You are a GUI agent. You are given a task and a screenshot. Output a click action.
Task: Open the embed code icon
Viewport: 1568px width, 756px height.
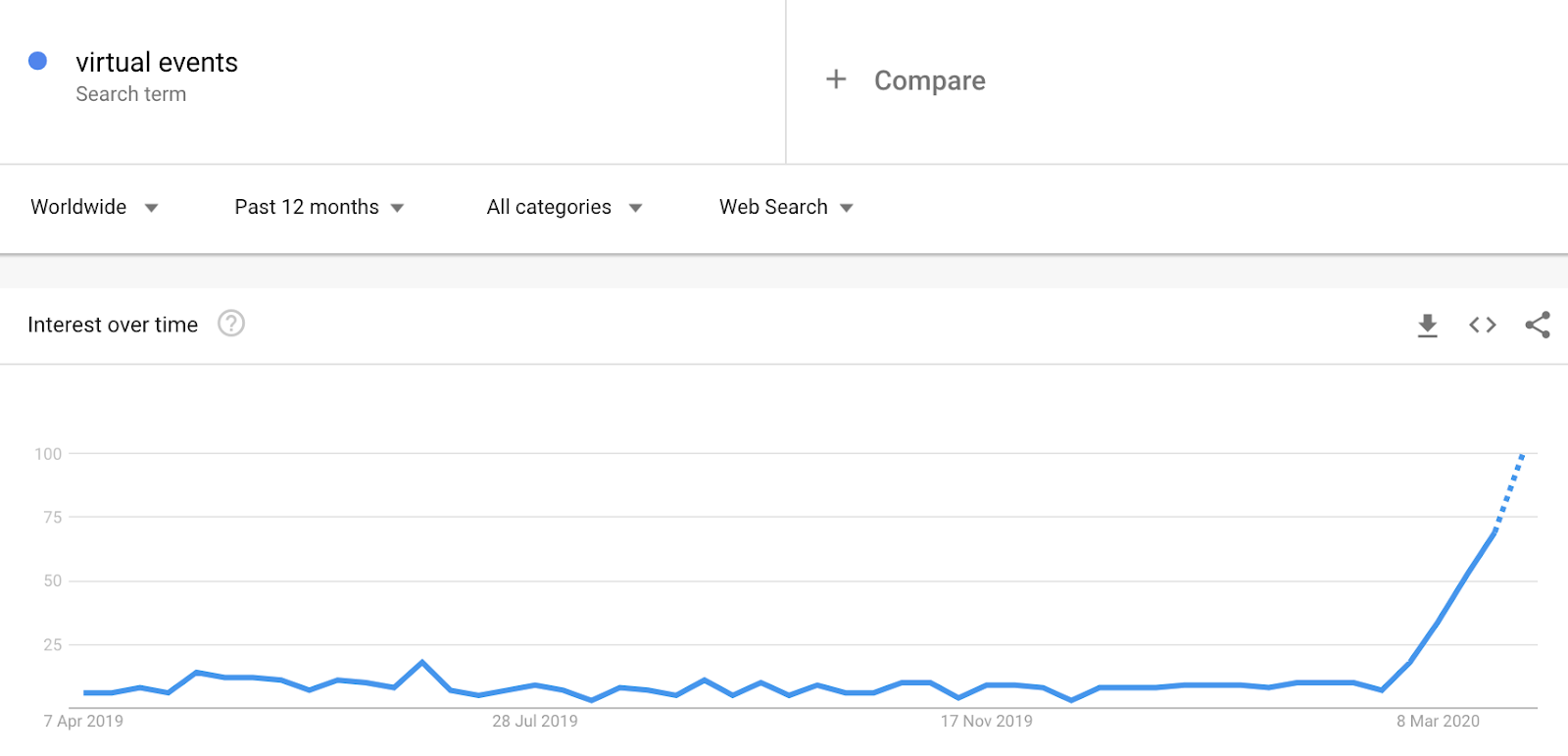coord(1483,325)
